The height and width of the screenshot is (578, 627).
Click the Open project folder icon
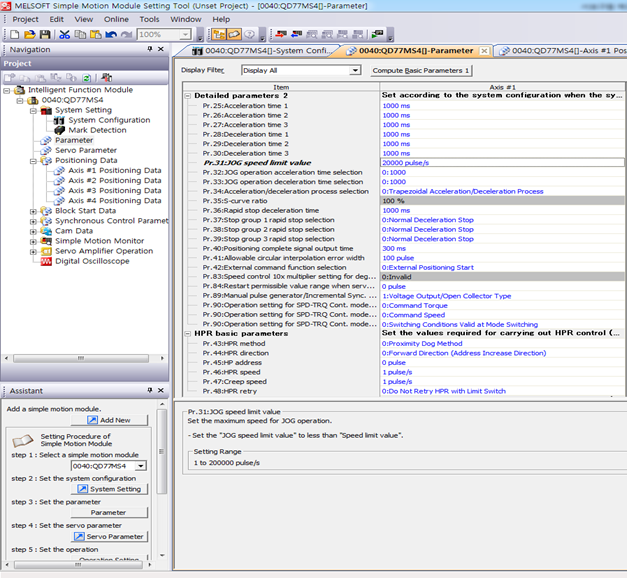(x=30, y=35)
